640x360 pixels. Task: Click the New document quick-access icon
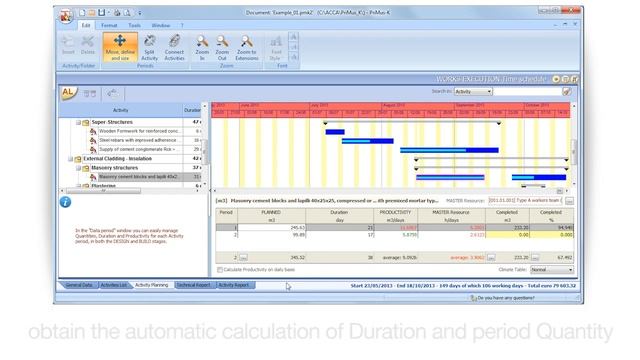coord(82,13)
